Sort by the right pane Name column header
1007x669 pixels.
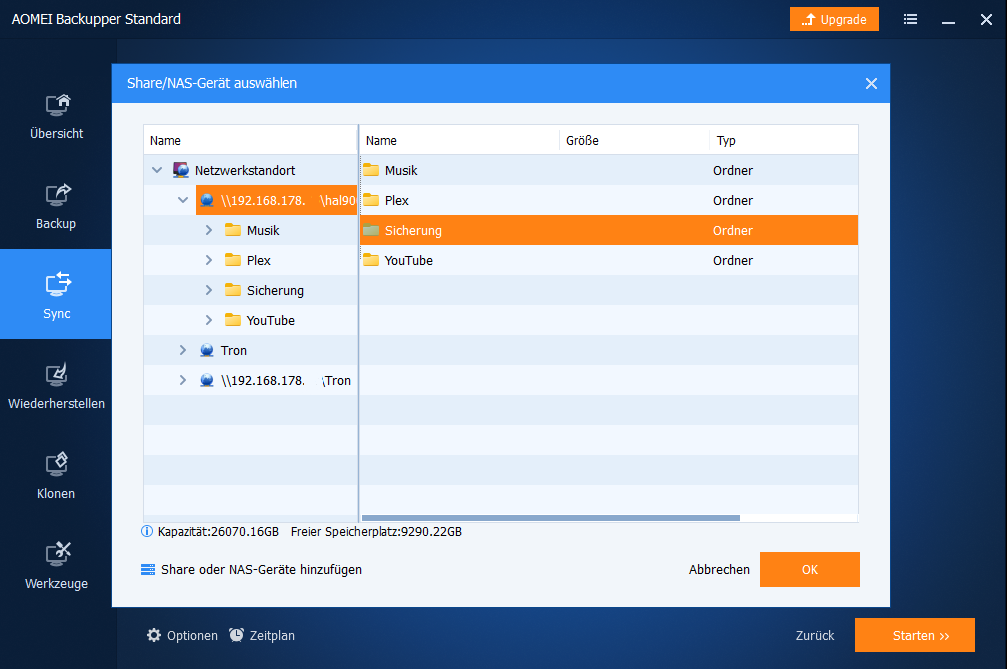459,140
